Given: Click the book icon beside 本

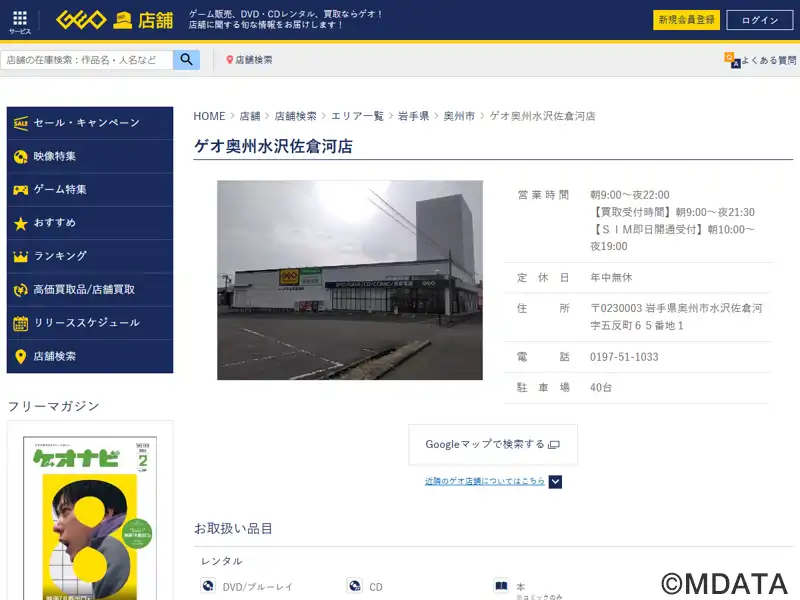Looking at the screenshot, I should click(x=502, y=585).
